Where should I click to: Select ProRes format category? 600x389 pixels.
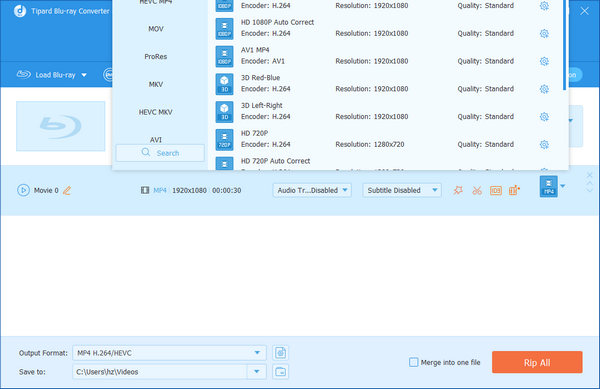pyautogui.click(x=156, y=57)
